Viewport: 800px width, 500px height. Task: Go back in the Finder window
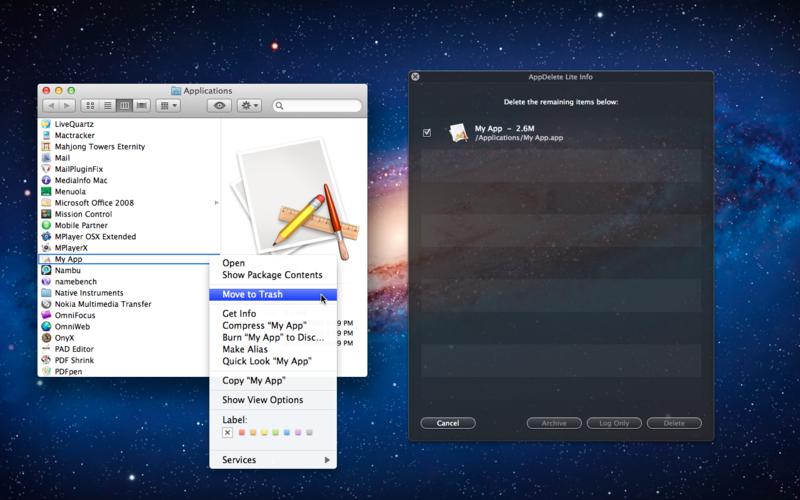tap(51, 106)
